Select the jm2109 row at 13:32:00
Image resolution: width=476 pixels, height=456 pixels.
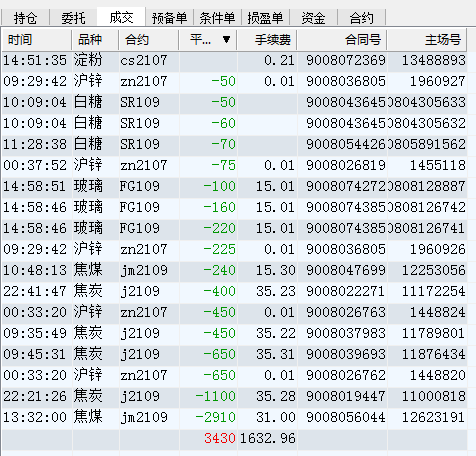pos(234,417)
